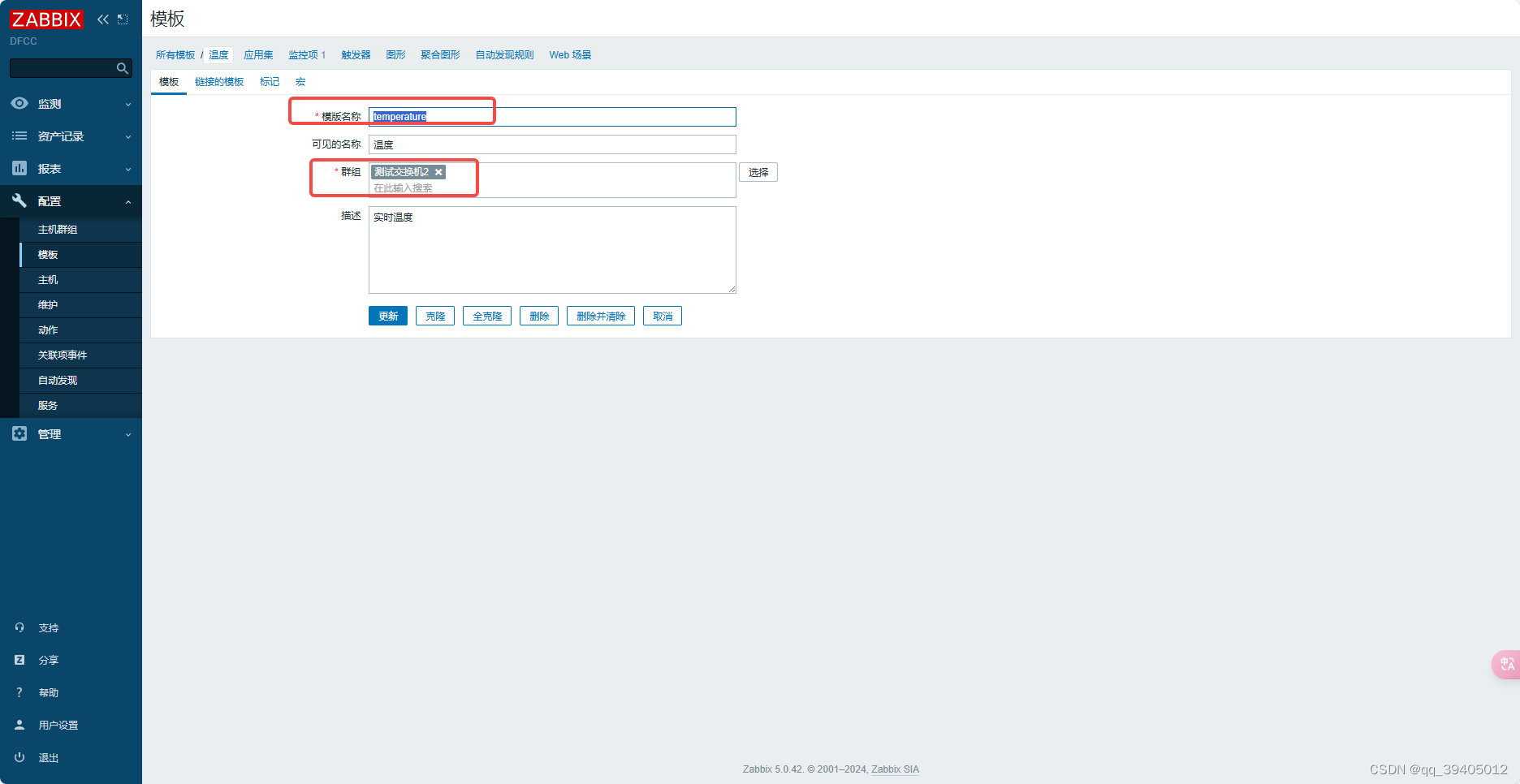Click the 全克隆 button
The width and height of the screenshot is (1520, 784).
pyautogui.click(x=487, y=316)
